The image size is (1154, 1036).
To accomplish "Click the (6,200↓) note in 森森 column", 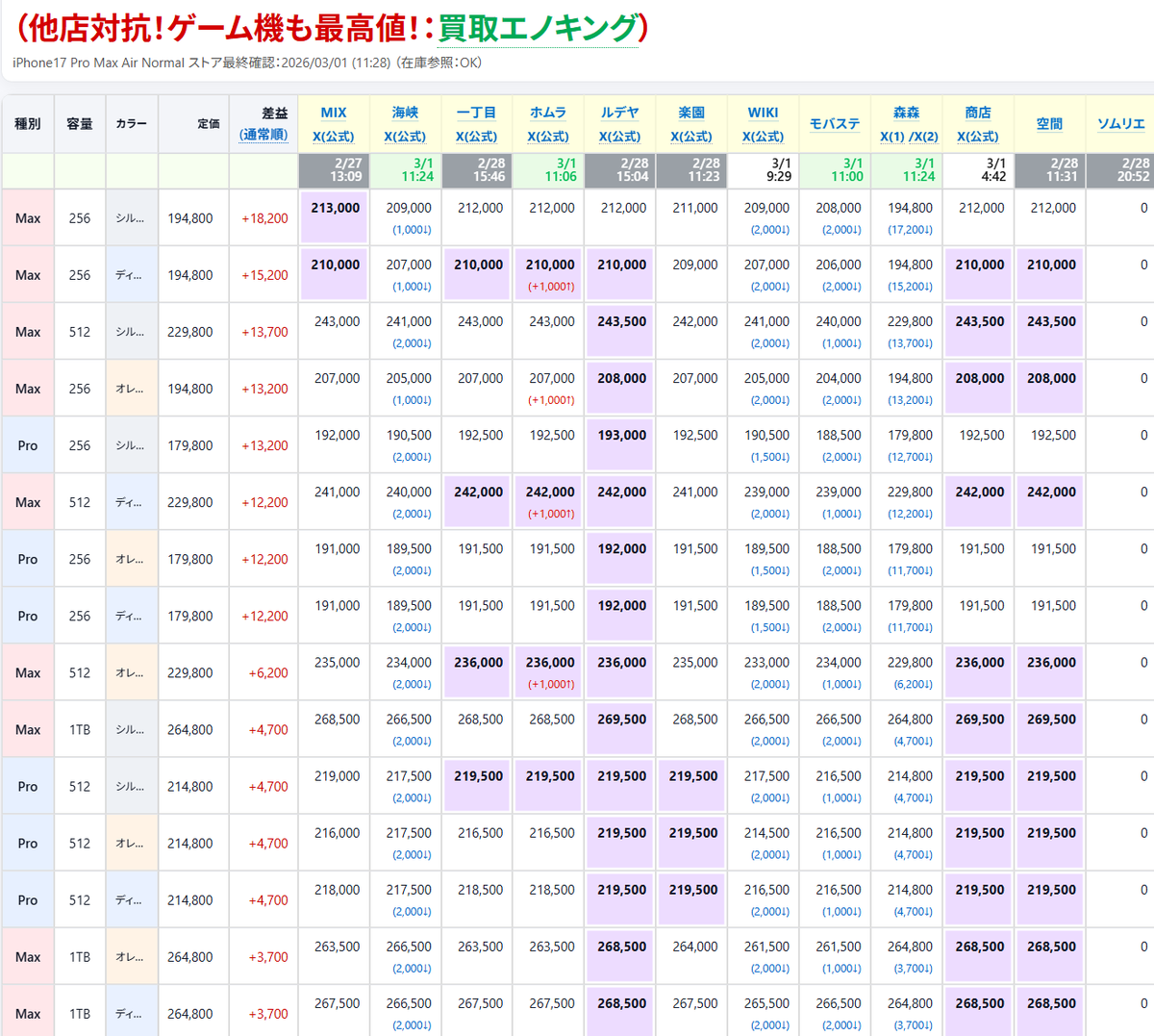I will (x=913, y=685).
